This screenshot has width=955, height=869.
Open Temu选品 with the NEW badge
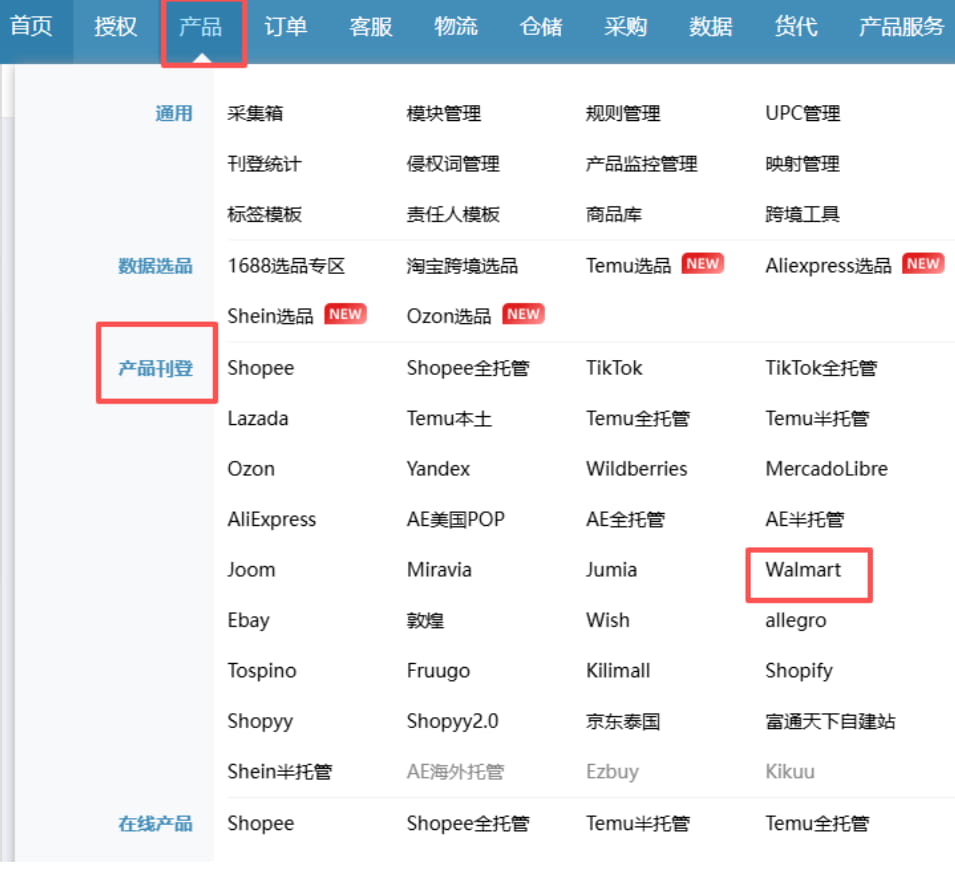[x=628, y=266]
